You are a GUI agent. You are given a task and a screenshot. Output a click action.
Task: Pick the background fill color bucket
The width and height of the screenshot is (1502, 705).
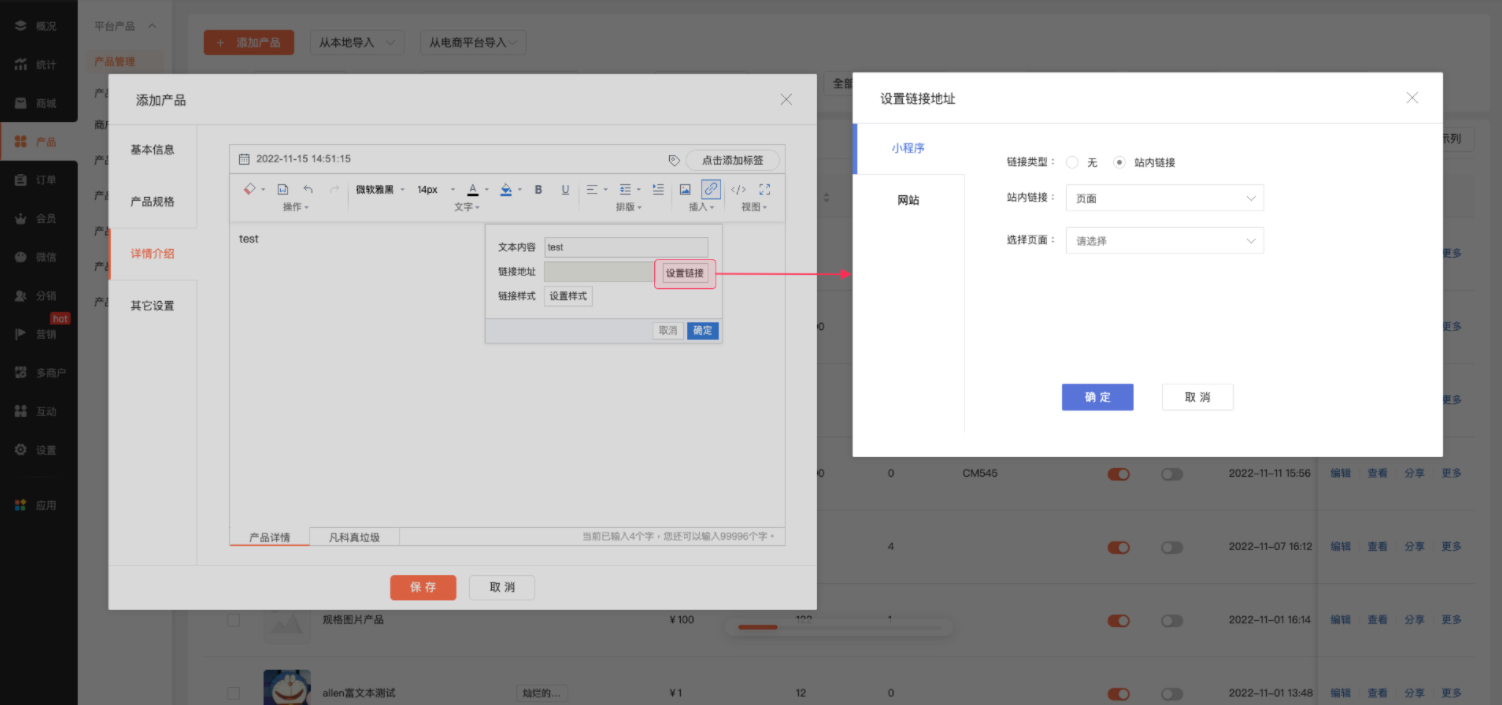click(x=506, y=189)
